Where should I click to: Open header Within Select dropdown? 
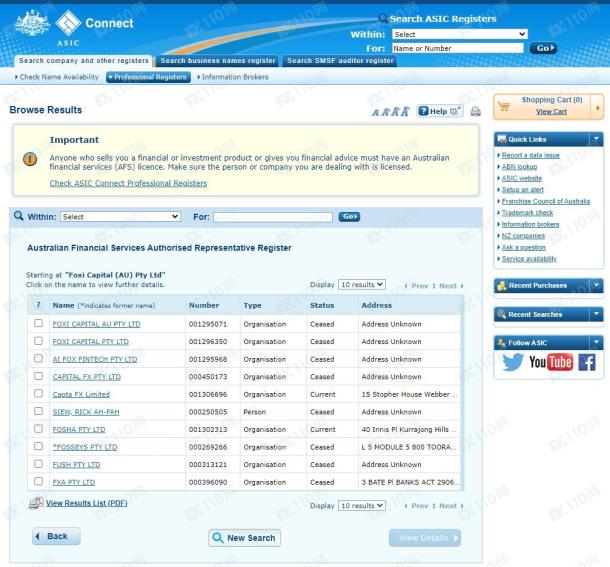point(459,34)
